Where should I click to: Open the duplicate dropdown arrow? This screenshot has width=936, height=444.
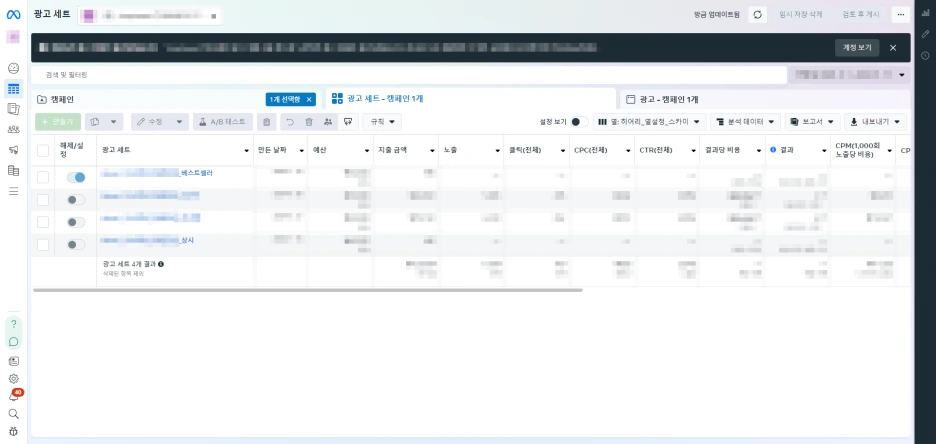pyautogui.click(x=114, y=122)
